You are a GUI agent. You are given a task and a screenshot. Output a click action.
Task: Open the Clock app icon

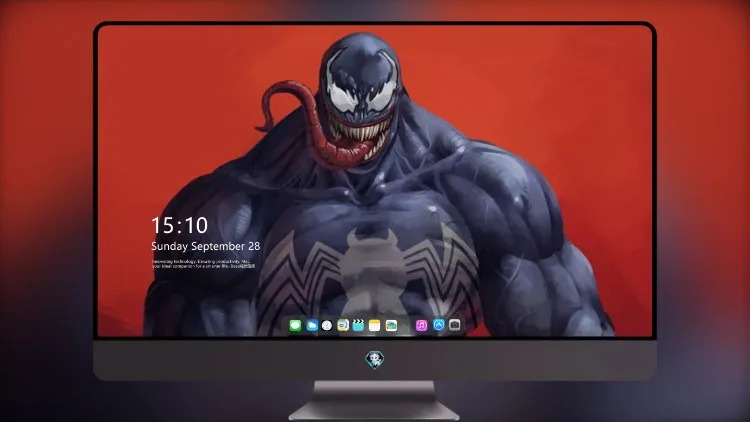click(327, 325)
